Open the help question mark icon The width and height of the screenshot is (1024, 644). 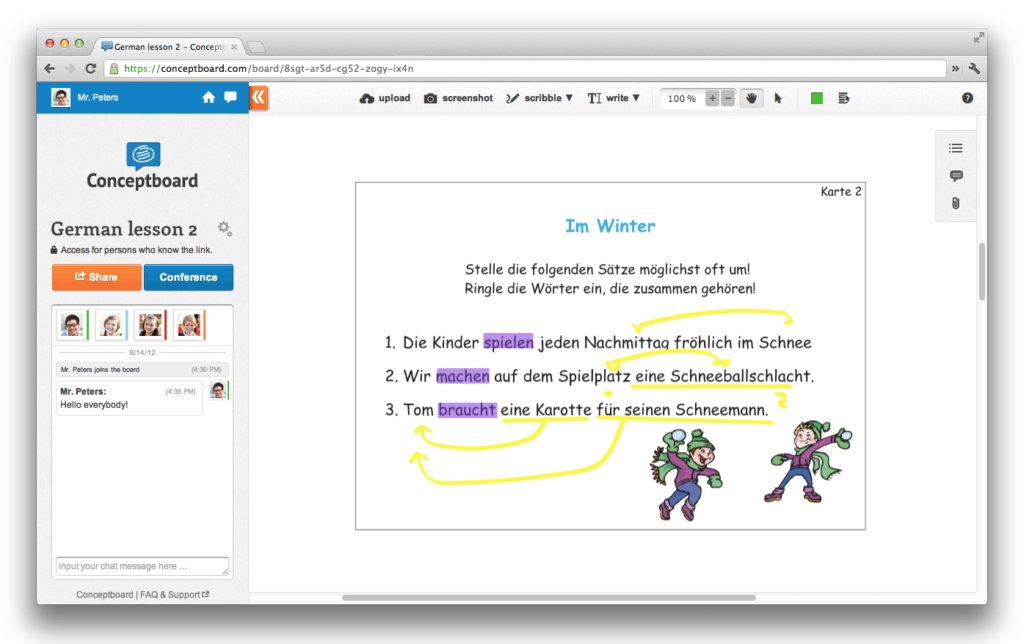[967, 98]
